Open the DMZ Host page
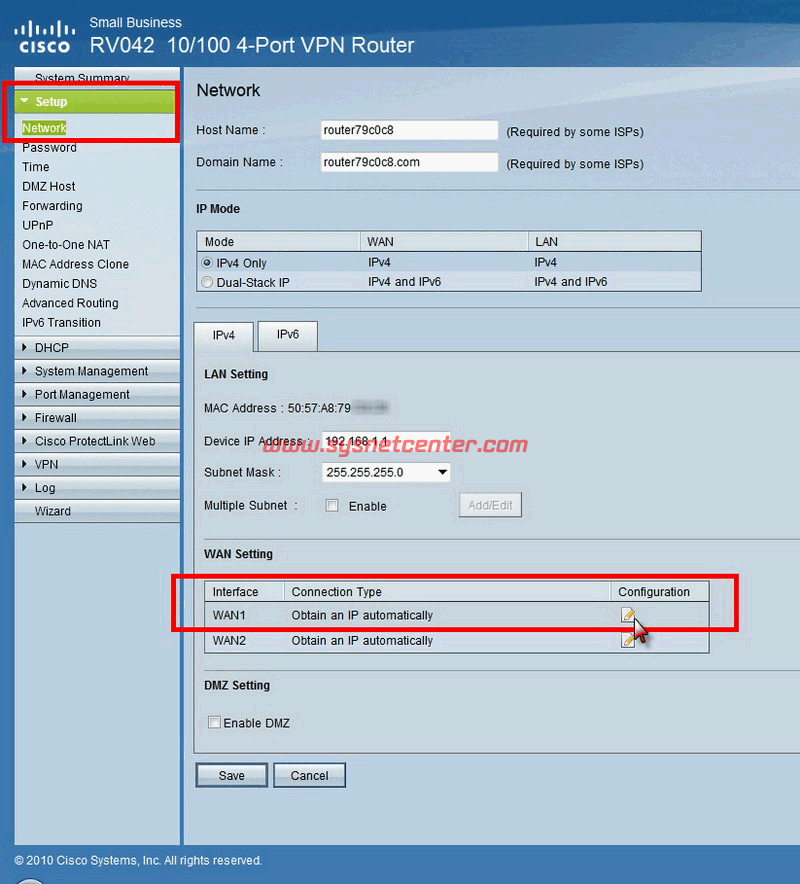The height and width of the screenshot is (884, 800). (x=49, y=186)
